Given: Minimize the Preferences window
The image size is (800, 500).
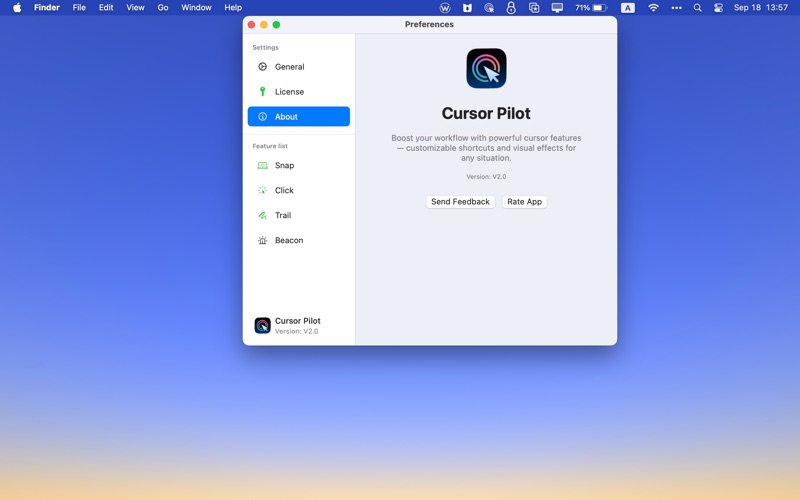Looking at the screenshot, I should 264,24.
